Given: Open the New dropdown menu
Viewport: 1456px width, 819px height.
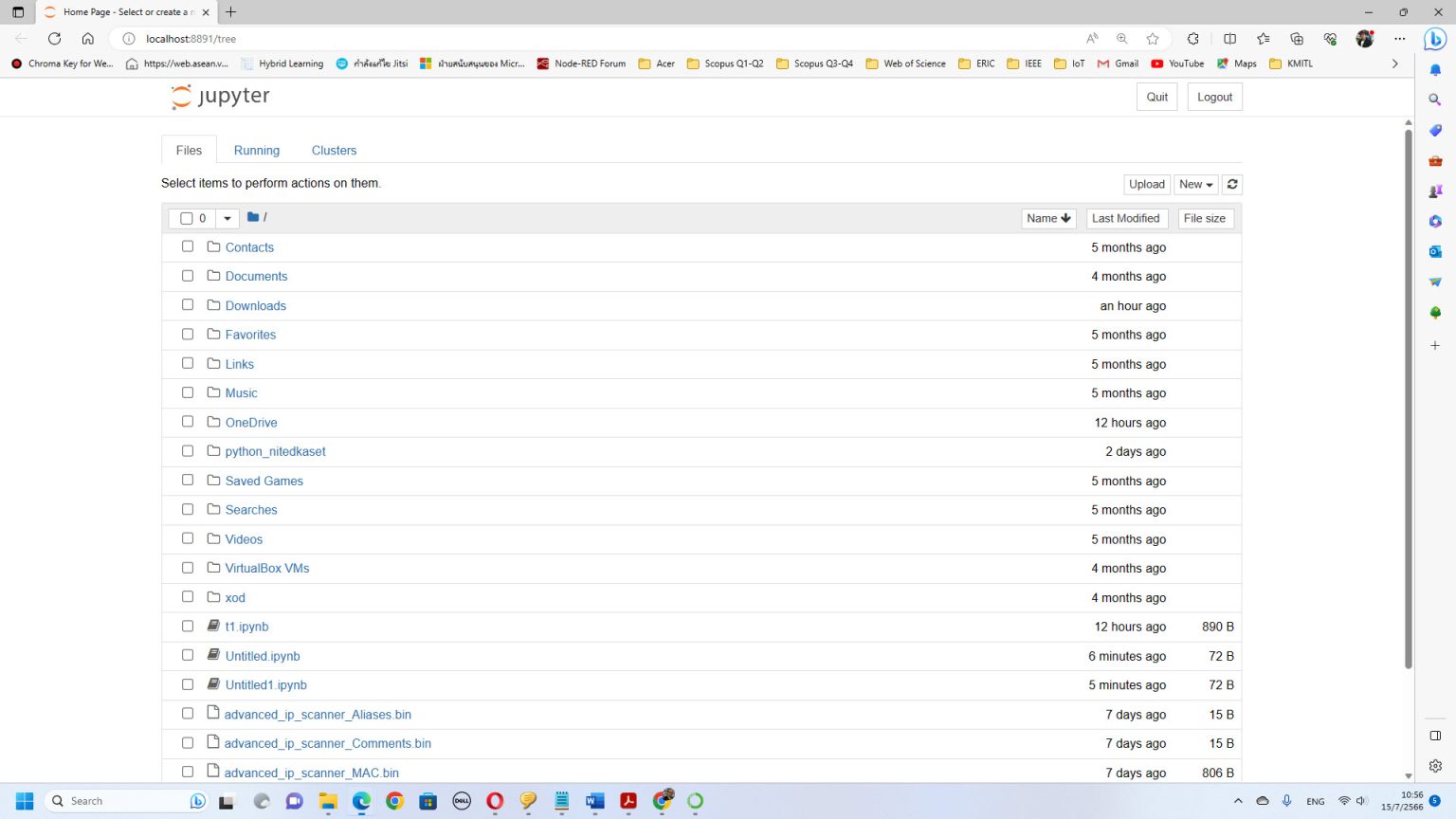Looking at the screenshot, I should [x=1195, y=184].
